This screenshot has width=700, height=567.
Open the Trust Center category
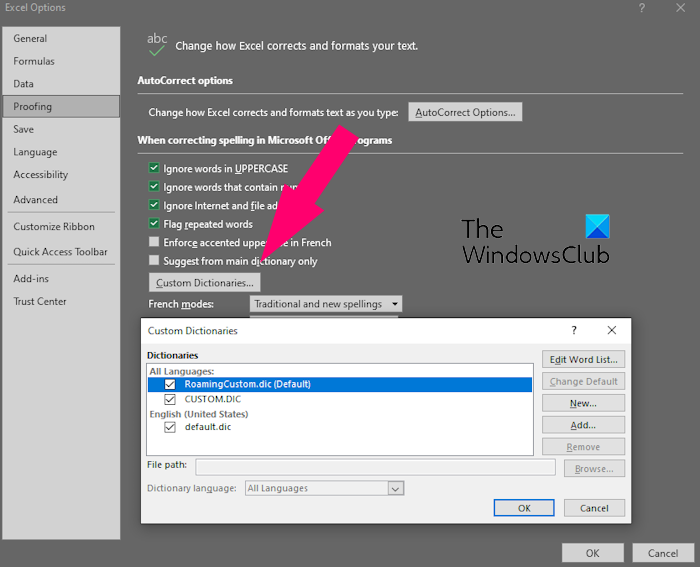click(61, 301)
